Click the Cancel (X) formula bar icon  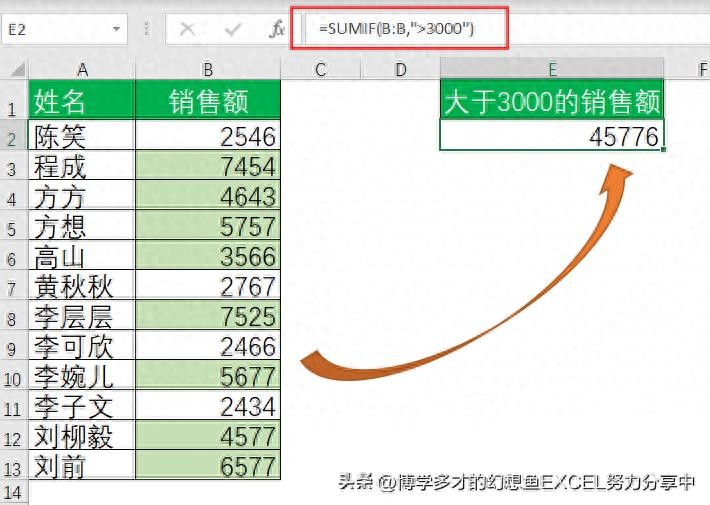coord(187,29)
